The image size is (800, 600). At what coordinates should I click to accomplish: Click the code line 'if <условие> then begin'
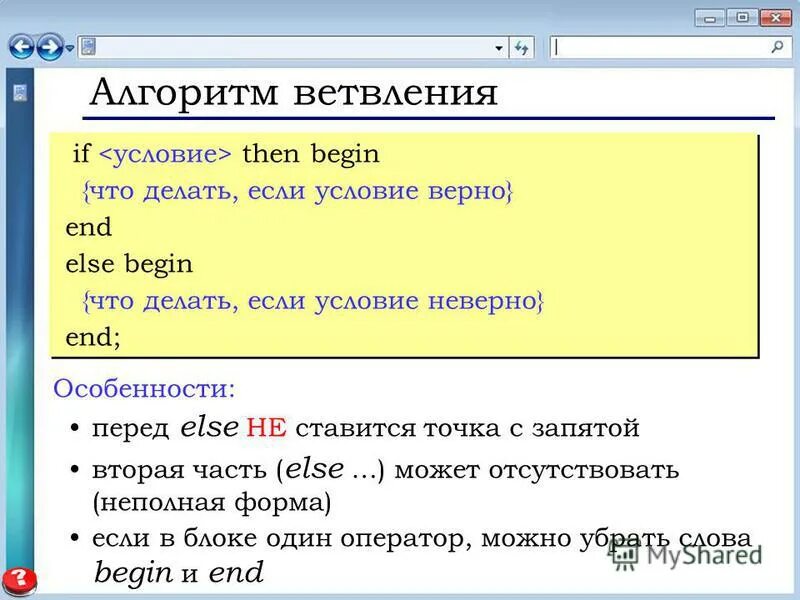tap(226, 155)
